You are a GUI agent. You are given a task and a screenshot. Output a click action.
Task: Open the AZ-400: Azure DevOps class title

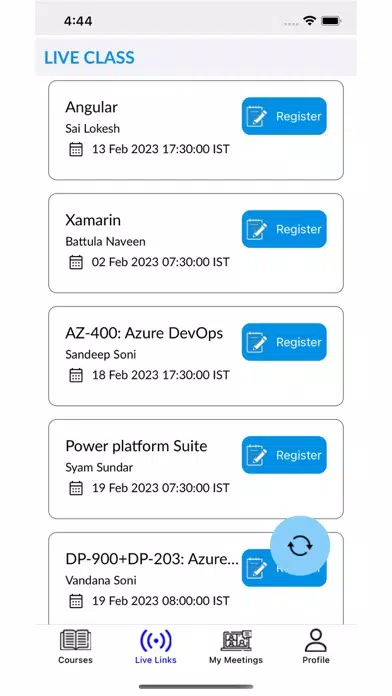[144, 333]
